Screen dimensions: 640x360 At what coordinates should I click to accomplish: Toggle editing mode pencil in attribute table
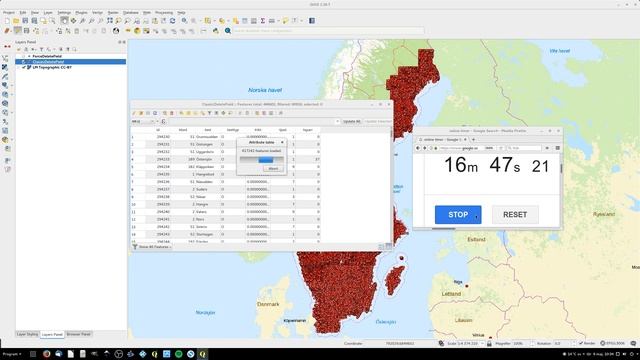tap(134, 113)
